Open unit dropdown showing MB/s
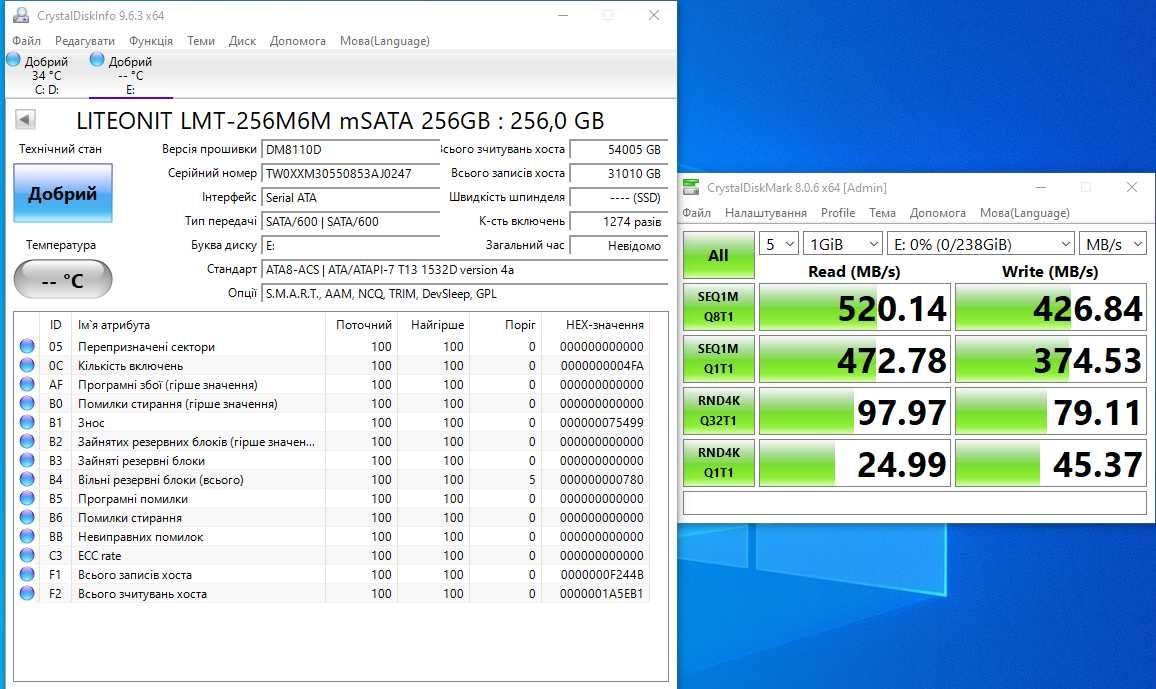This screenshot has width=1156, height=689. [1113, 244]
